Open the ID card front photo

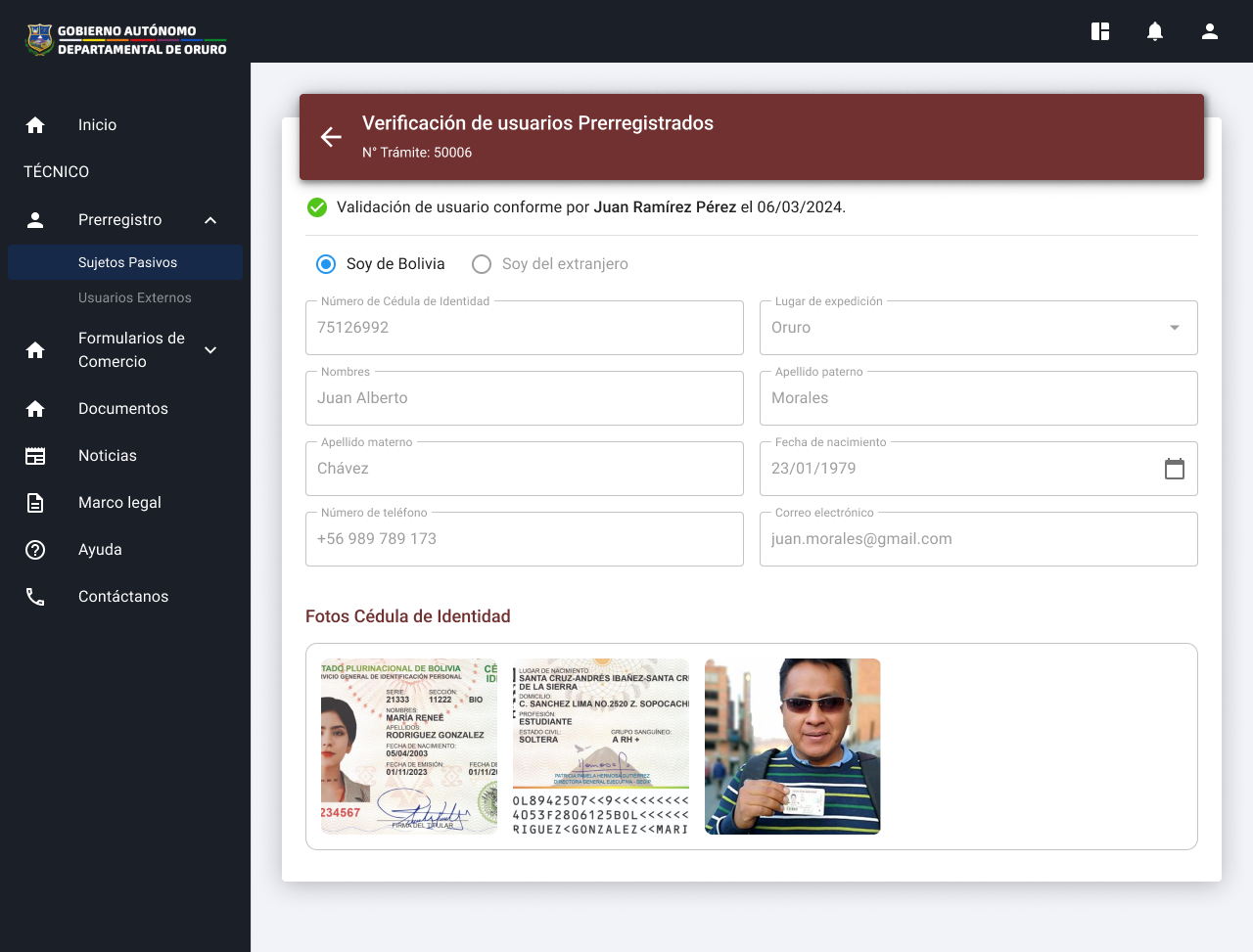pos(409,747)
